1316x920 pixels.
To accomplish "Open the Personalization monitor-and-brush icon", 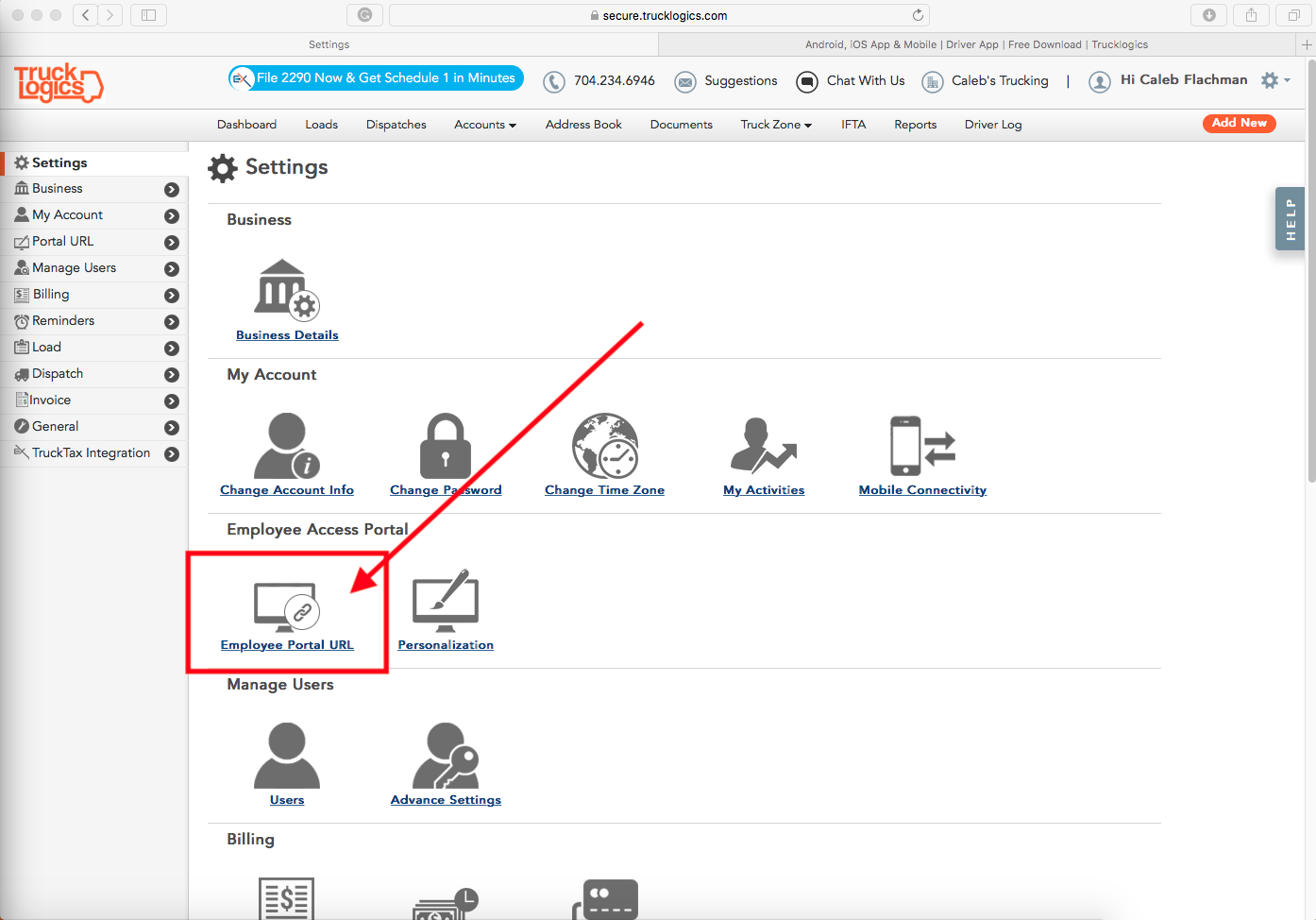I will click(446, 601).
